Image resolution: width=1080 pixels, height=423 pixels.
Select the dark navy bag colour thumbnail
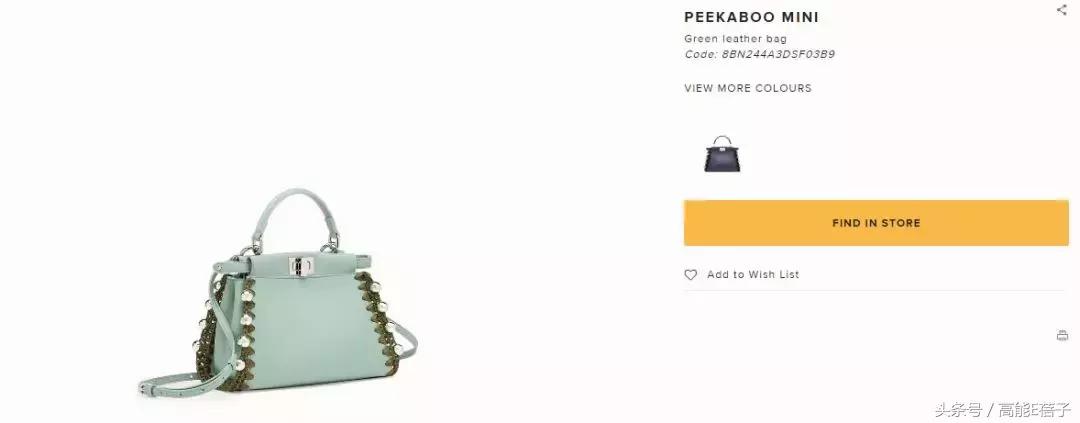[722, 154]
